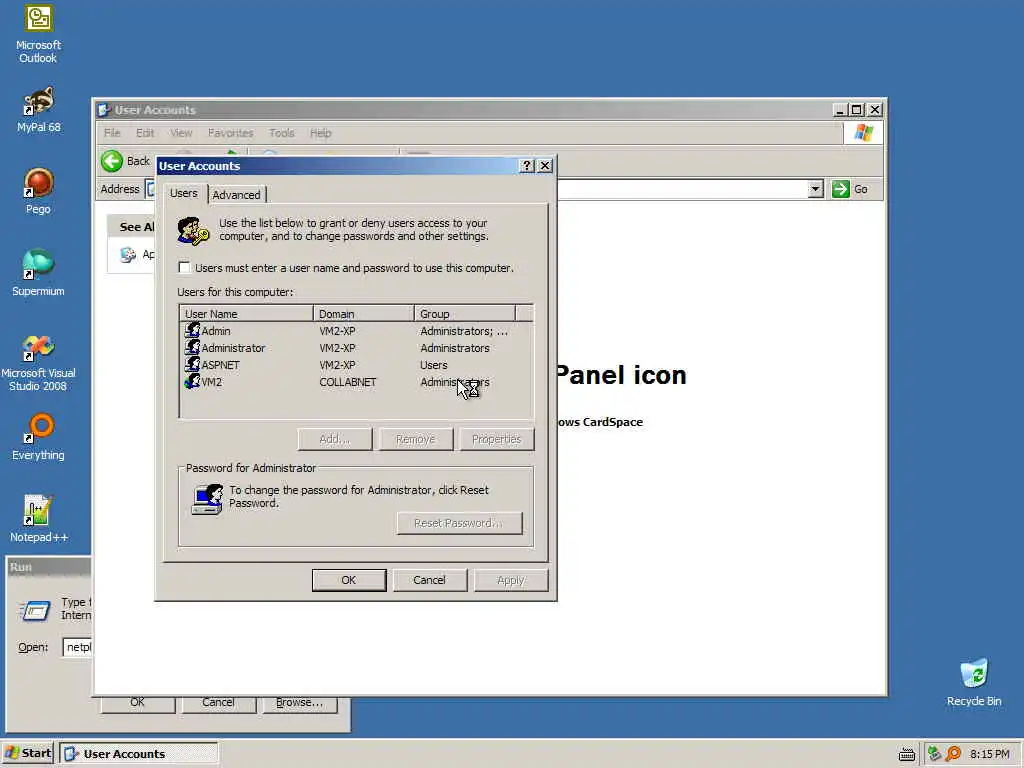Click the 8:15 PM clock
Image resolution: width=1024 pixels, height=768 pixels.
[989, 754]
